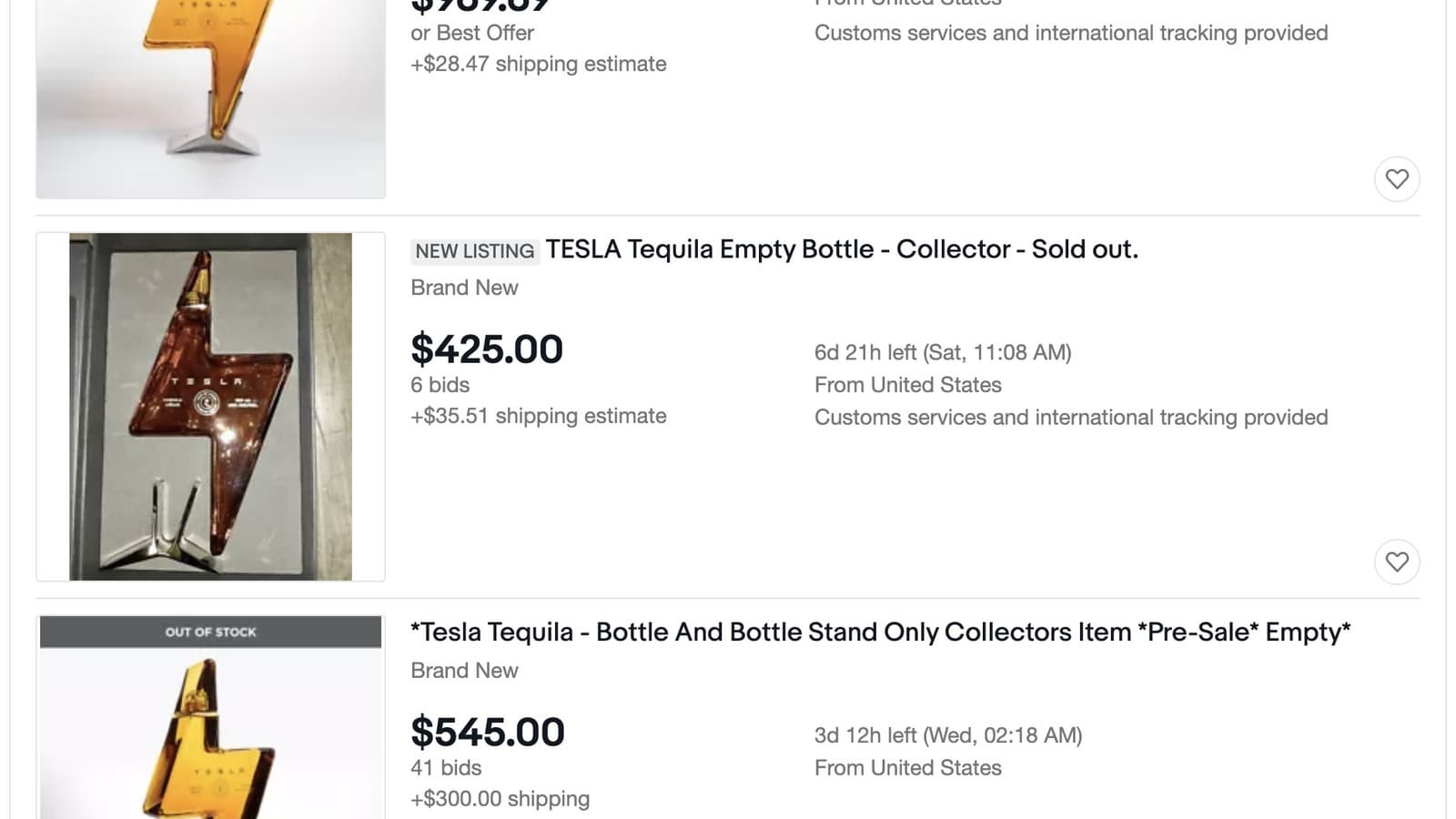Click the $425.00 price

click(487, 349)
